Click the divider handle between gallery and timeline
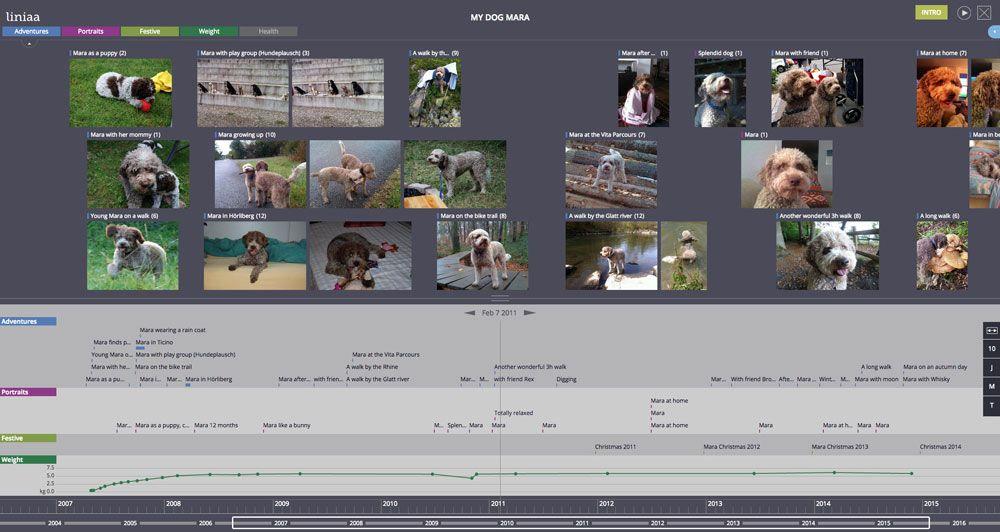The height and width of the screenshot is (532, 1000). click(x=500, y=298)
